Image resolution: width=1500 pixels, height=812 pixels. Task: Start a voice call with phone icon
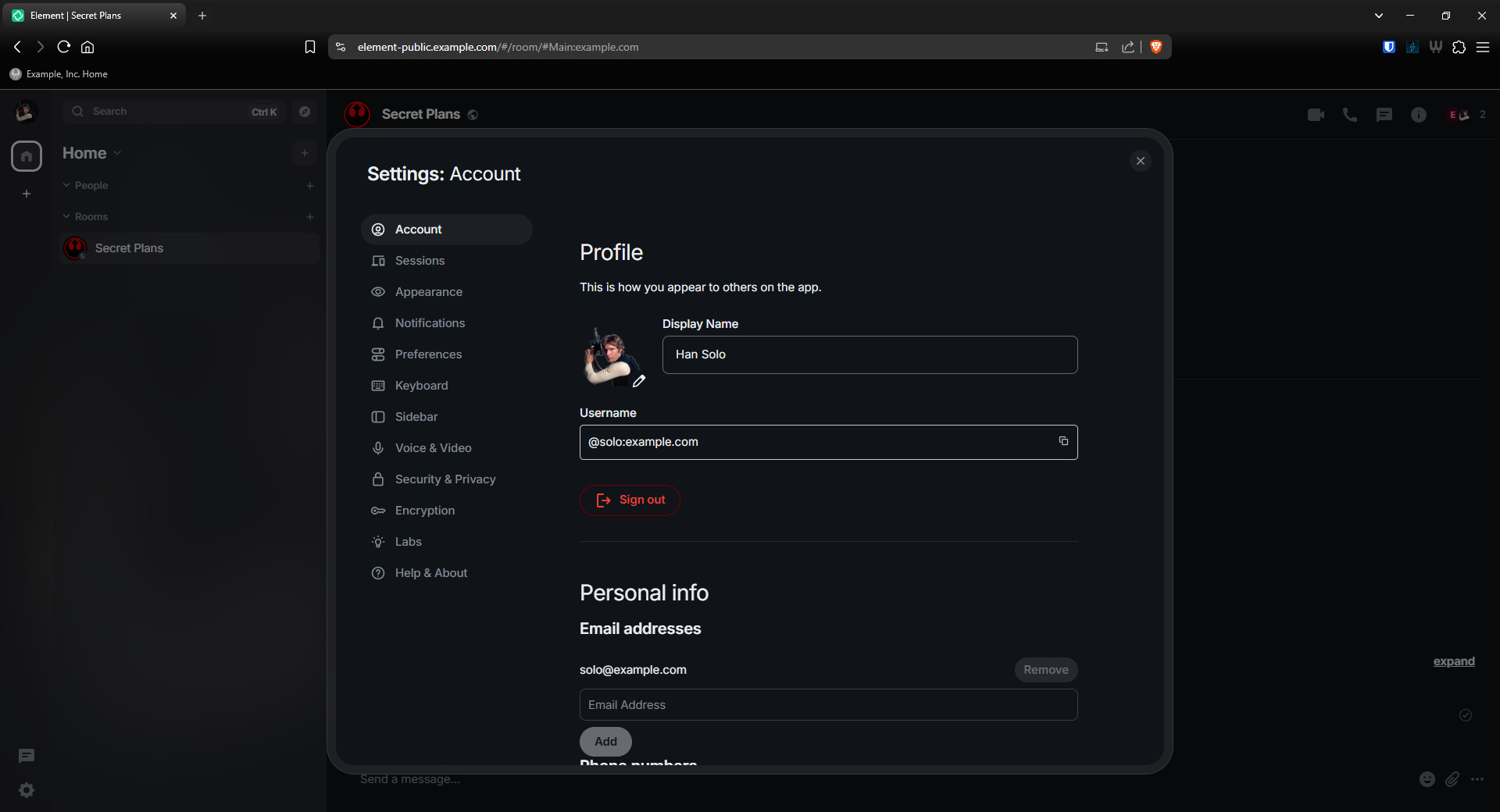1349,115
